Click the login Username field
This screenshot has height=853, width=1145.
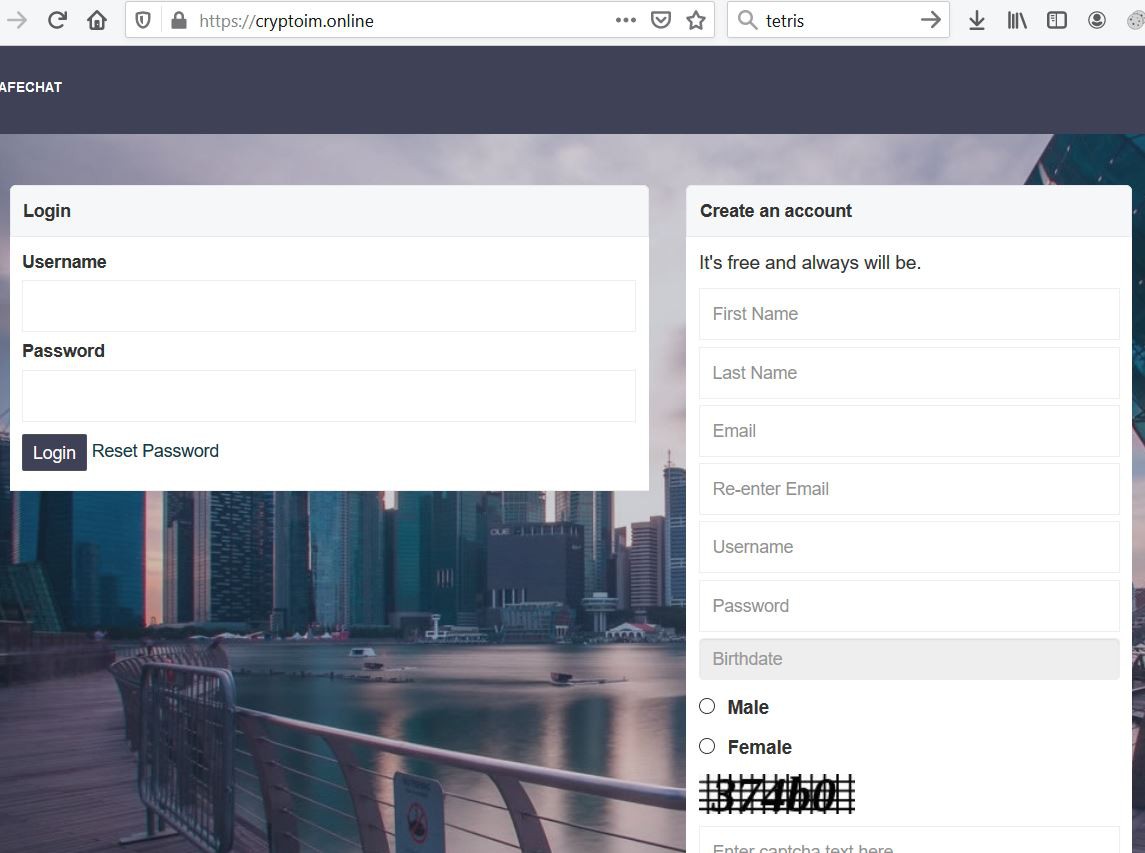[328, 306]
